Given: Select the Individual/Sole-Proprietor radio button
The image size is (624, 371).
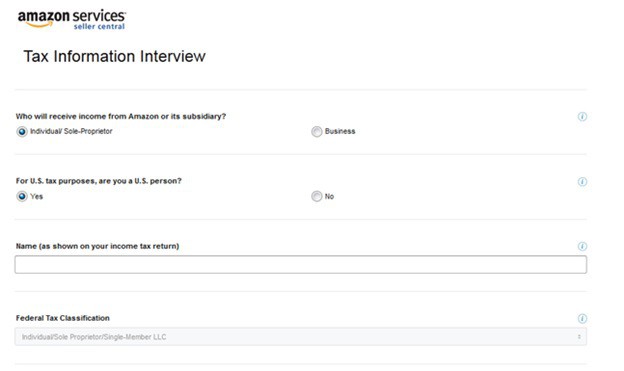Looking at the screenshot, I should (x=22, y=131).
